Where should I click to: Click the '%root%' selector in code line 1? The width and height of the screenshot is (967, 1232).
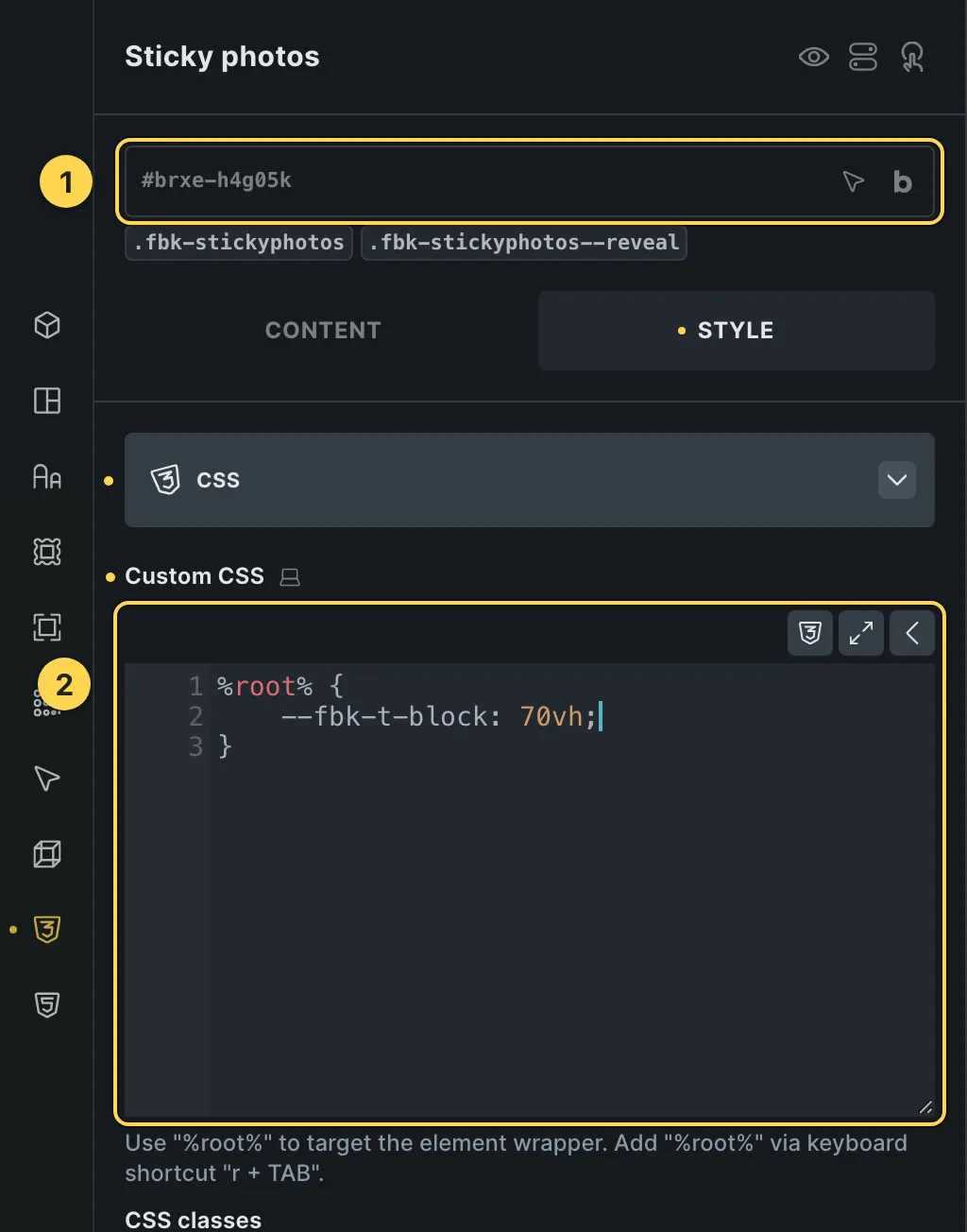(264, 686)
